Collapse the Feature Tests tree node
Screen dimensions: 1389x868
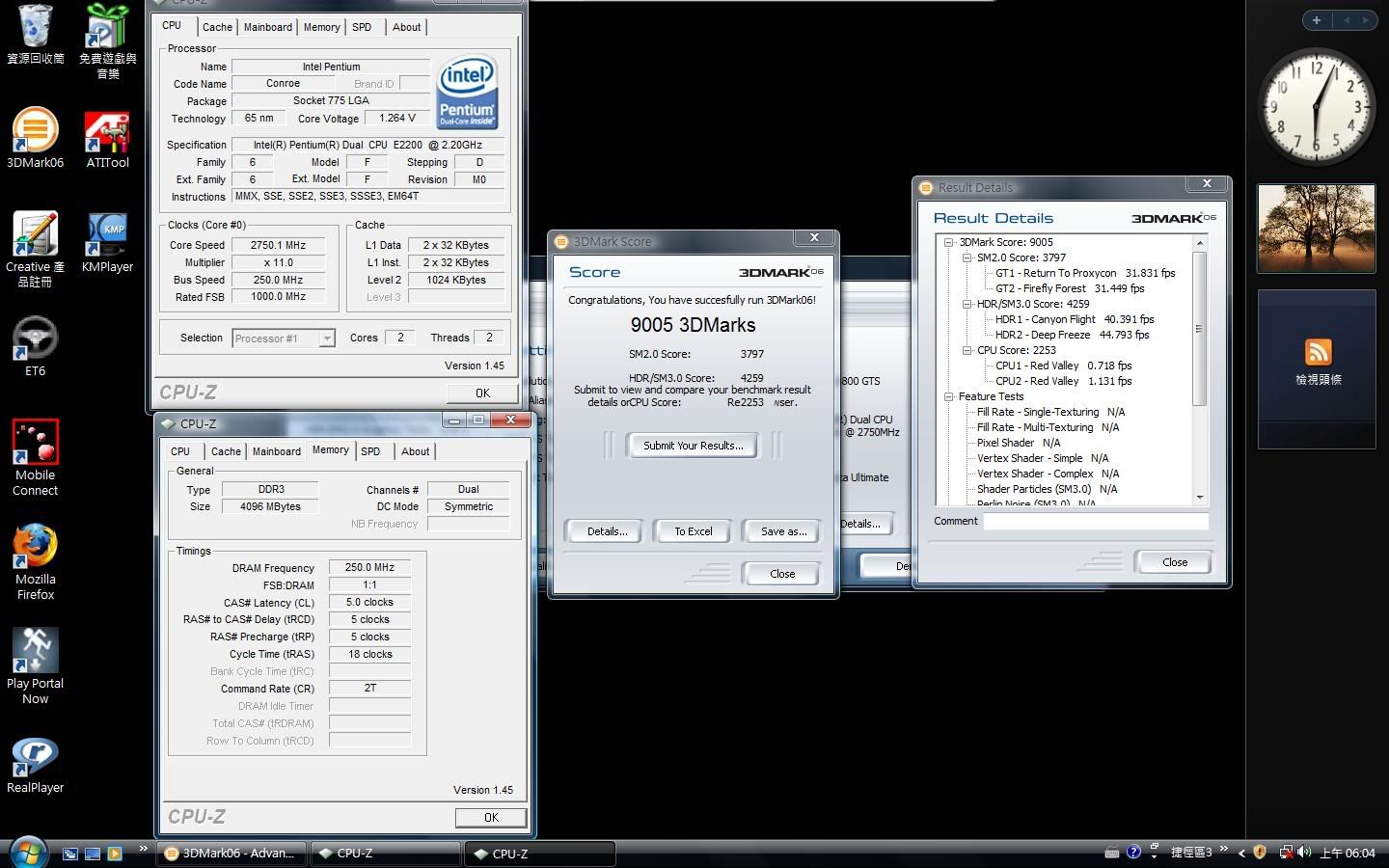click(948, 396)
